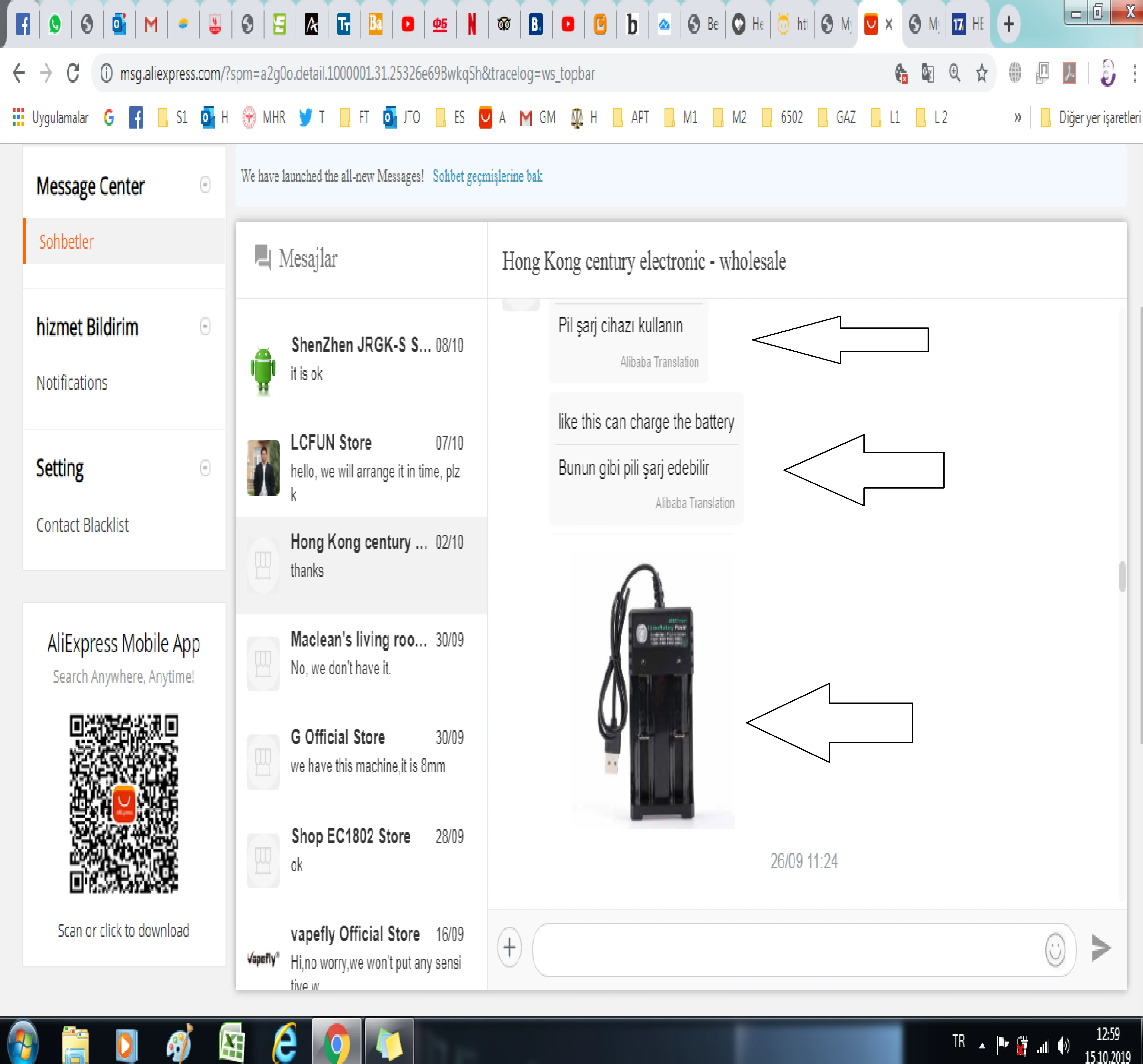Collapse the hizmet Bildirim section
The height and width of the screenshot is (1064, 1143).
click(205, 326)
